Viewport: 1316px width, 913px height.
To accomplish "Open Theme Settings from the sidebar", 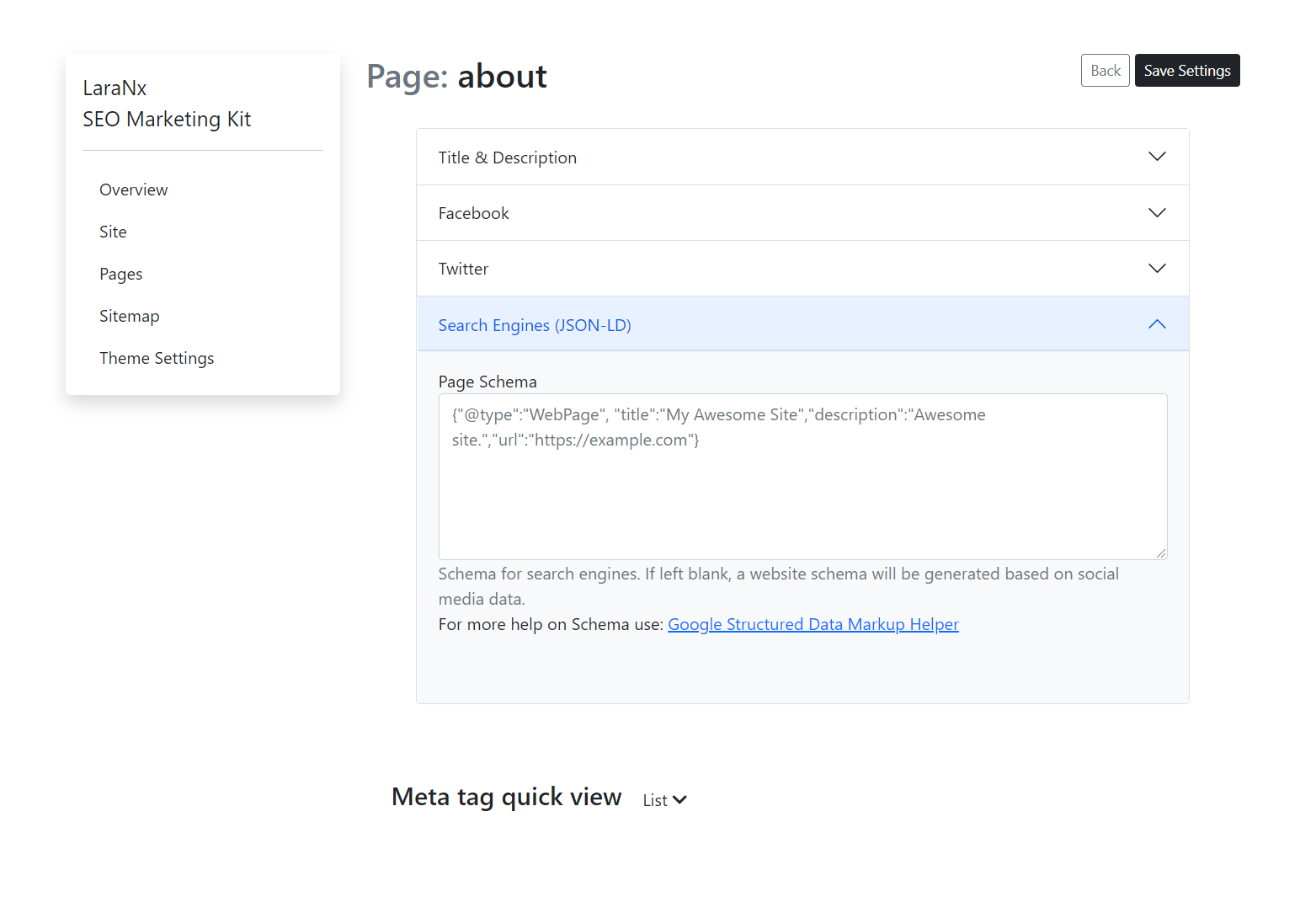I will pyautogui.click(x=157, y=358).
